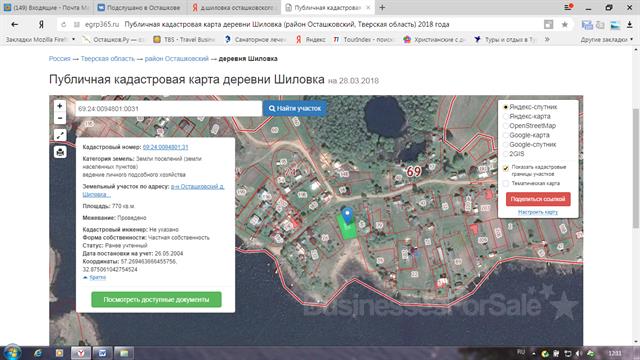Toggle show cadastral boundaries checkbox
640x360 pixels.
pyautogui.click(x=506, y=168)
